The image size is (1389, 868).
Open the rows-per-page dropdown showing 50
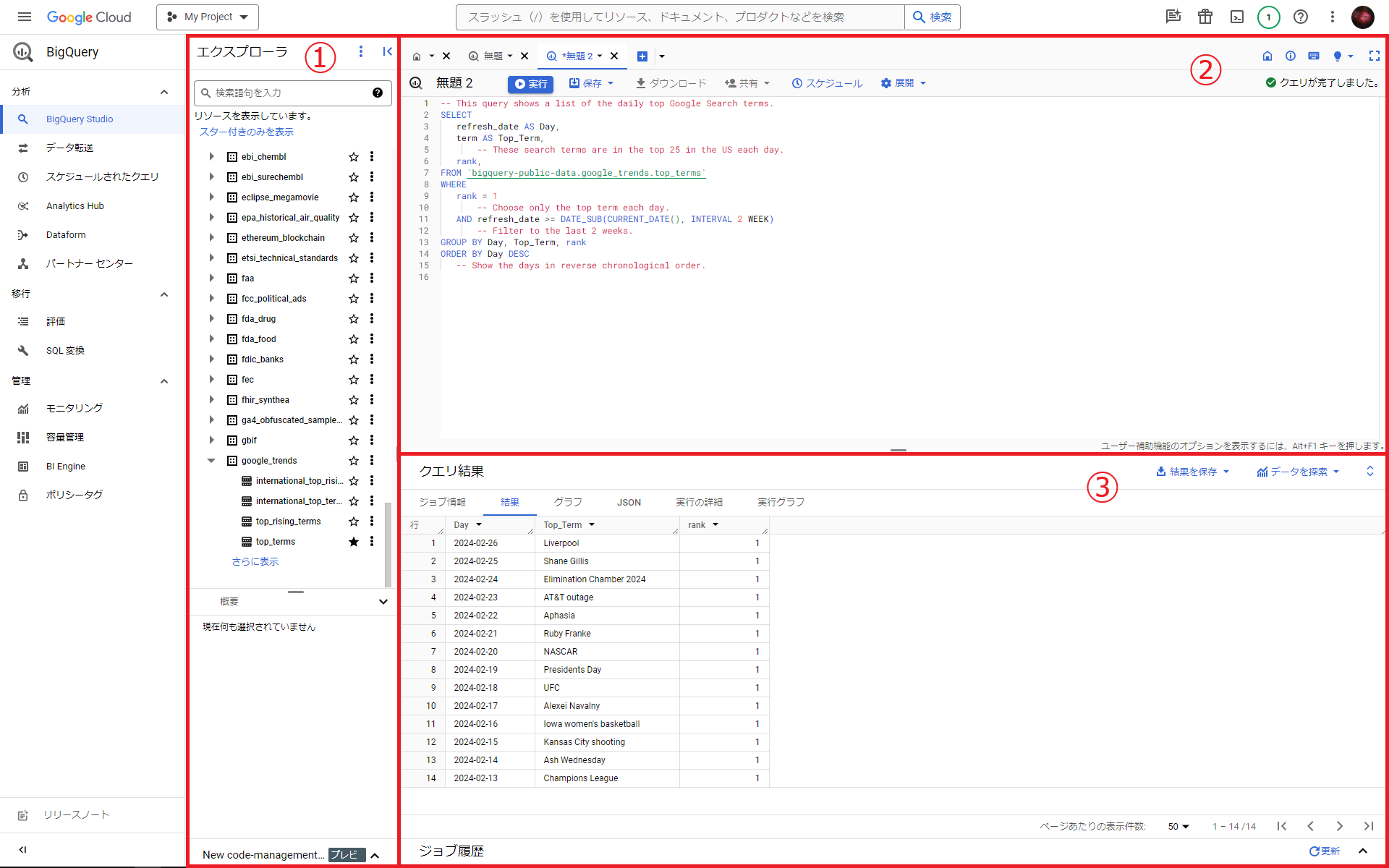coord(1178,826)
